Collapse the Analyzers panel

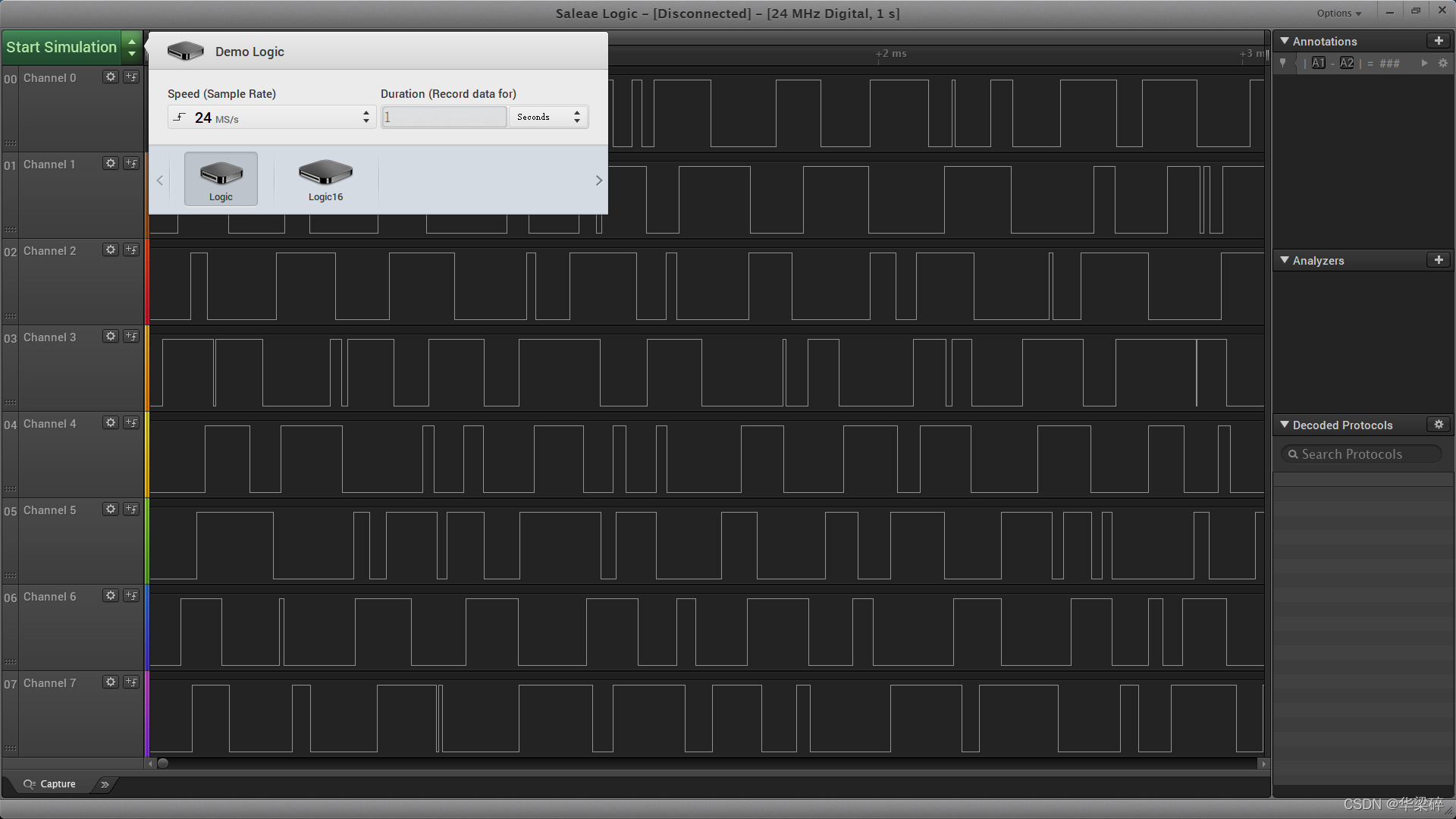coord(1285,260)
